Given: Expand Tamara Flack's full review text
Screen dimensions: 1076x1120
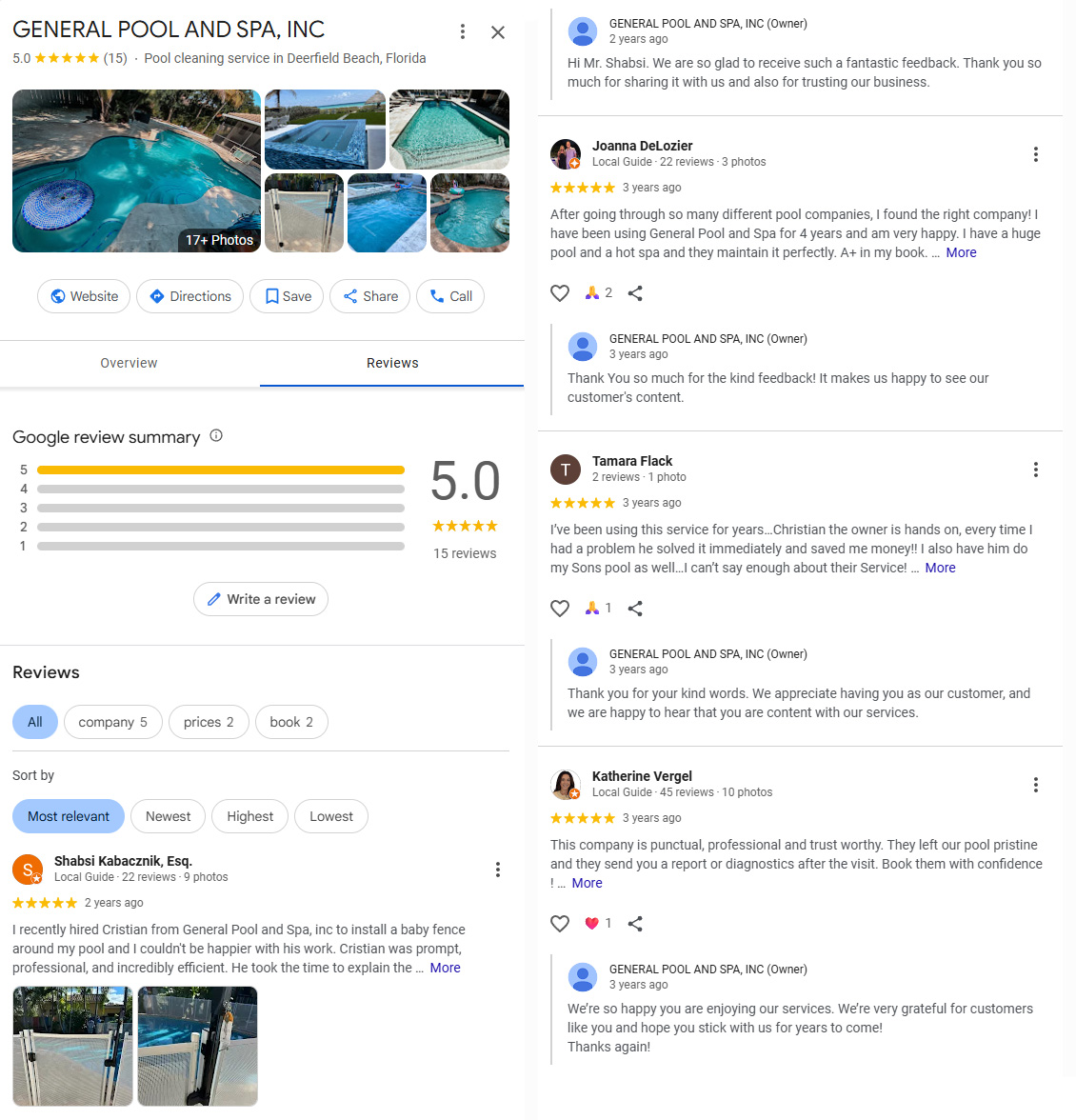Looking at the screenshot, I should point(940,568).
